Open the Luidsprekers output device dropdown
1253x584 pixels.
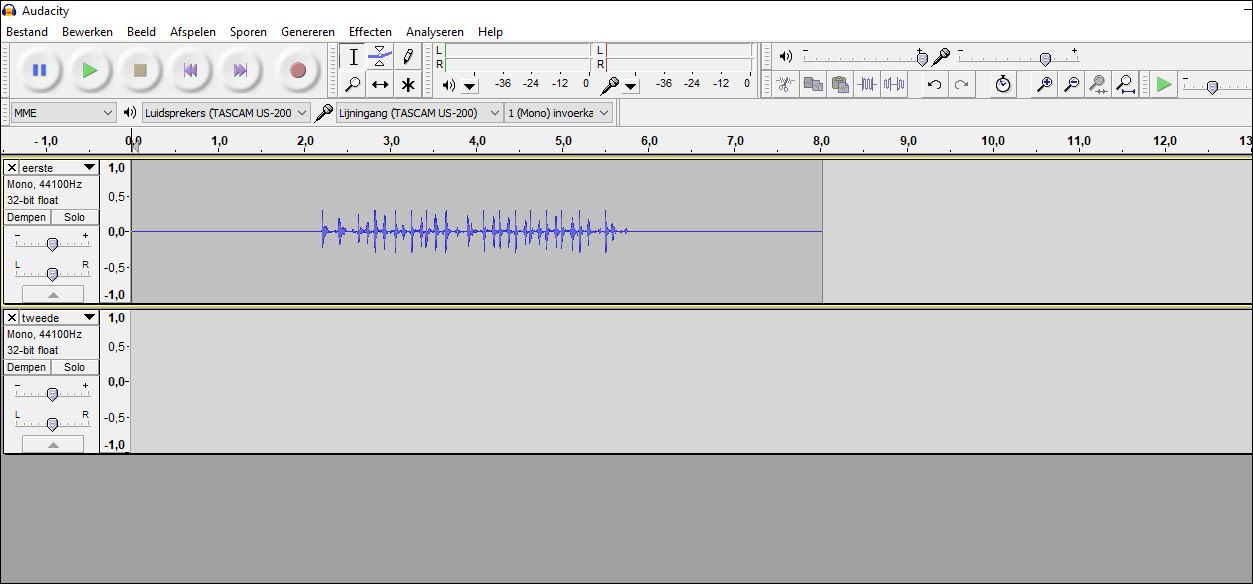tap(226, 113)
